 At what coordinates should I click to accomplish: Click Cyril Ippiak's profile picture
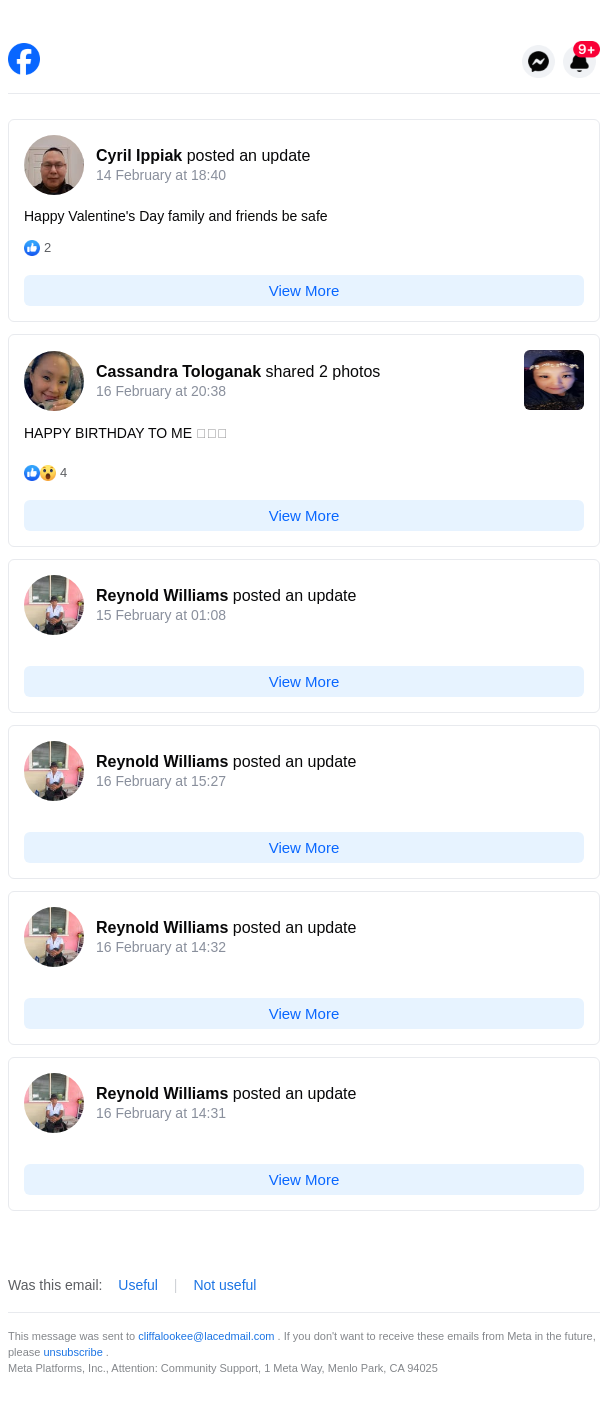pyautogui.click(x=54, y=165)
